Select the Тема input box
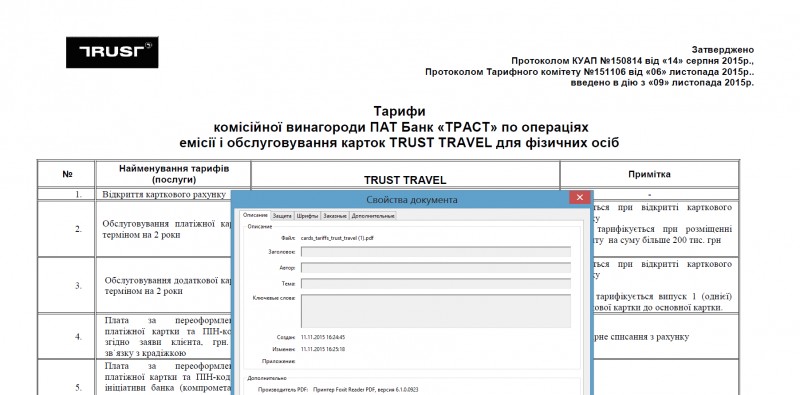The image size is (800, 395). click(x=436, y=283)
